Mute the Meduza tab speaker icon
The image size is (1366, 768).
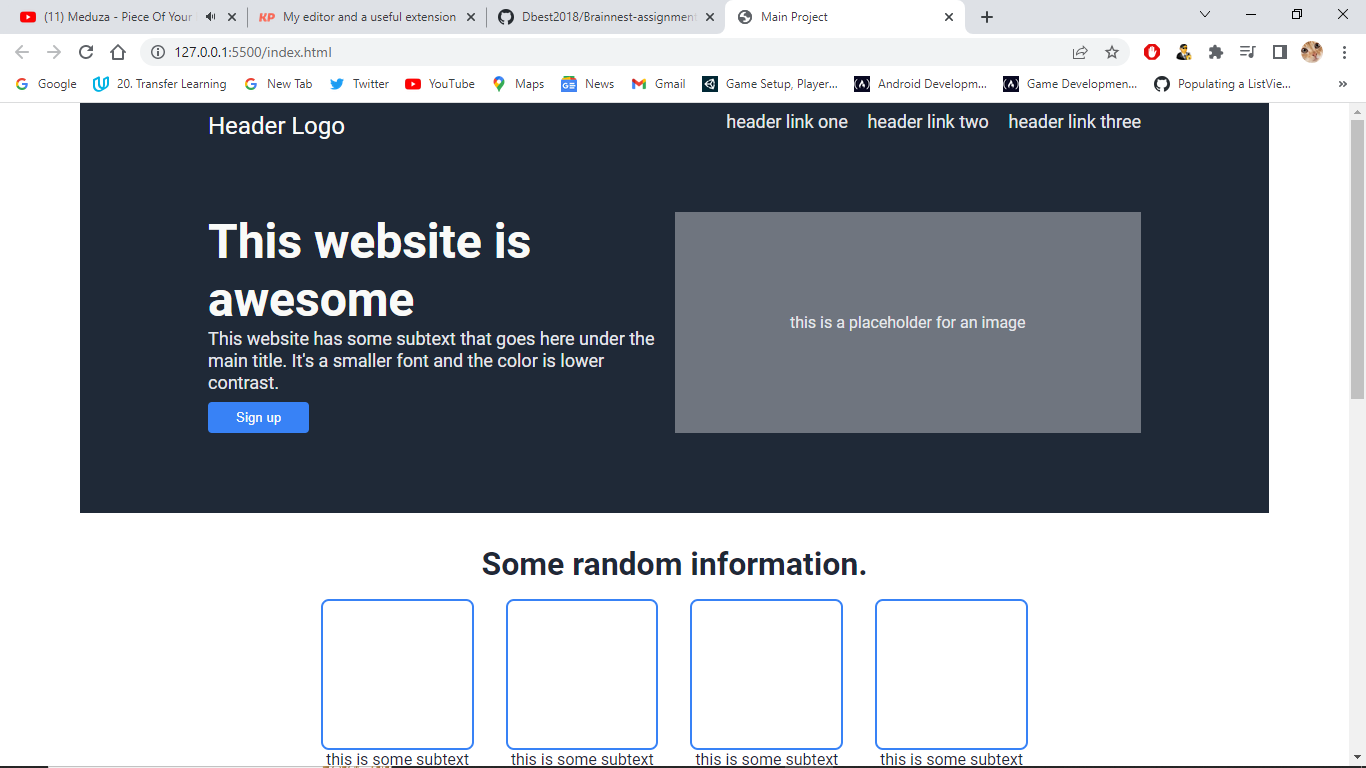point(210,17)
